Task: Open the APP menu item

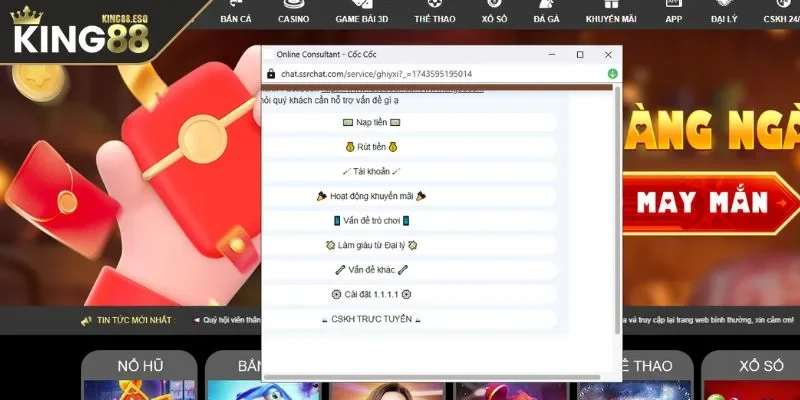Action: tap(673, 12)
